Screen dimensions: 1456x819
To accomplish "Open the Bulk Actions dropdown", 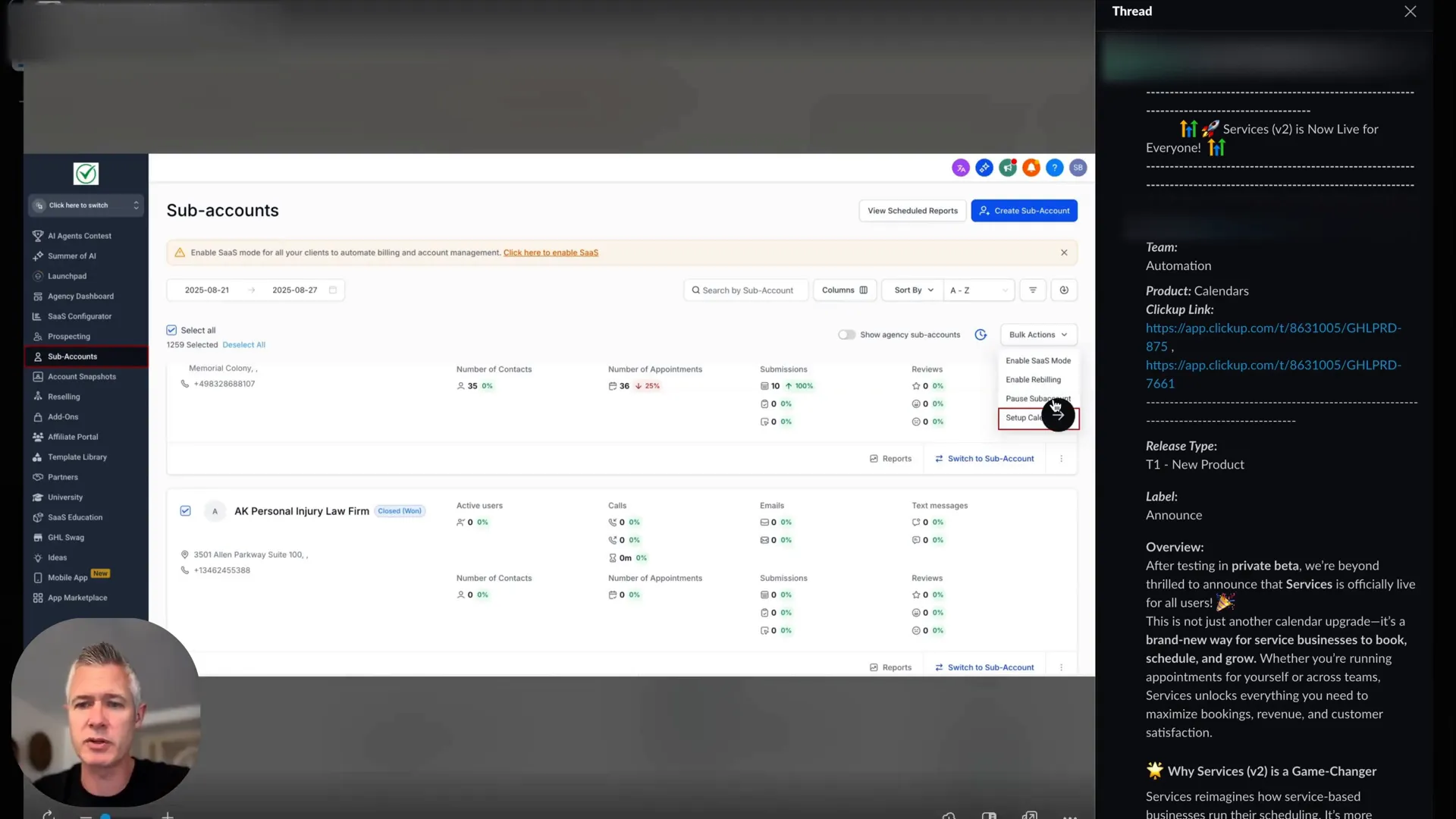I will click(x=1038, y=334).
